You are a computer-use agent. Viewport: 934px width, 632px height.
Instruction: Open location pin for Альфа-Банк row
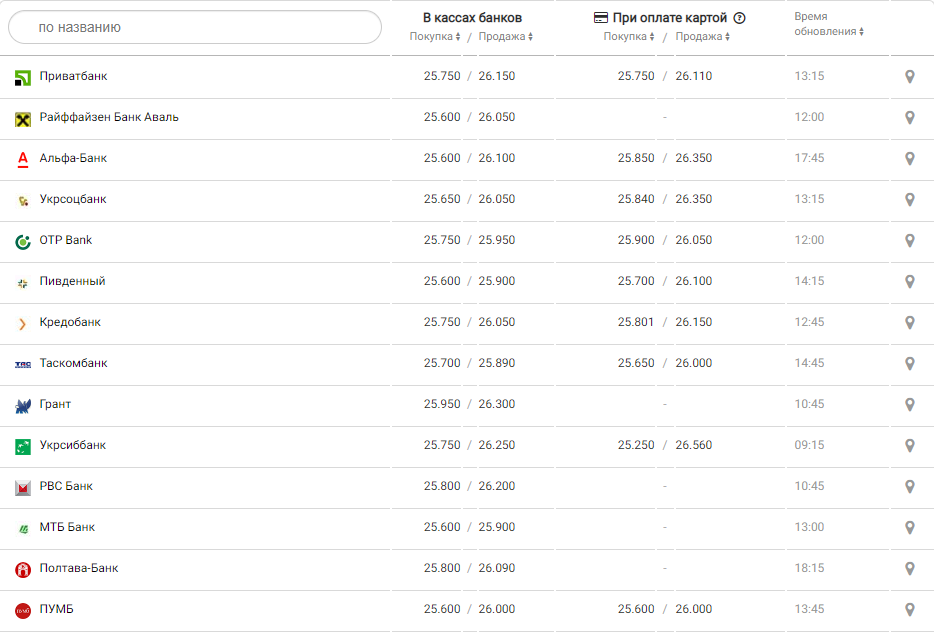pyautogui.click(x=909, y=159)
